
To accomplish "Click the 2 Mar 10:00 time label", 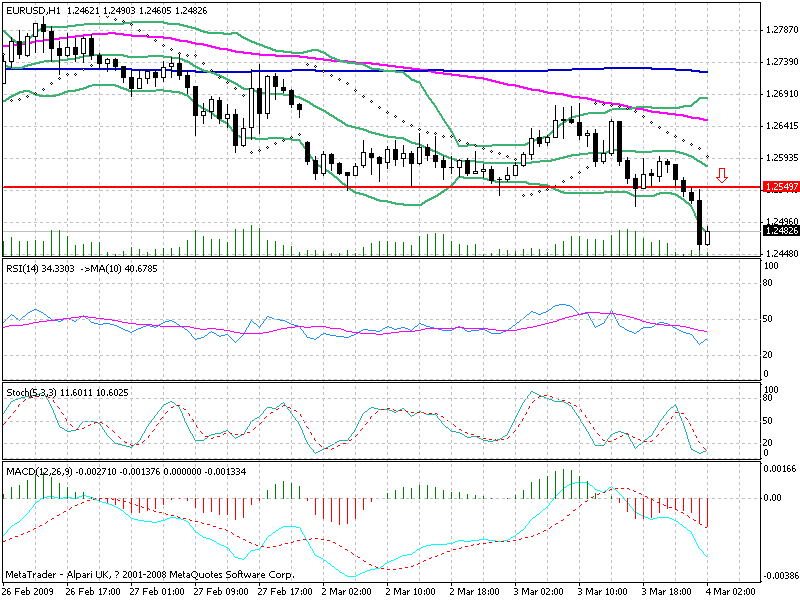I will 411,592.
